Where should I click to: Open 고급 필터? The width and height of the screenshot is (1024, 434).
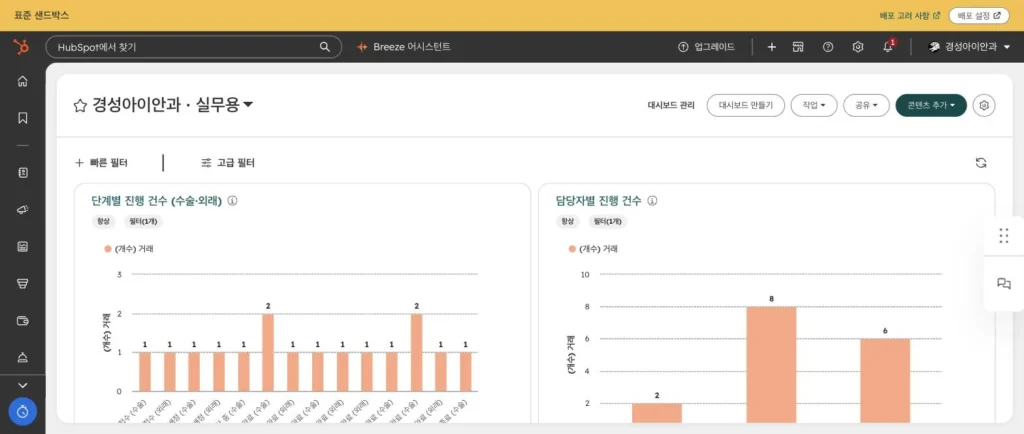tap(228, 163)
